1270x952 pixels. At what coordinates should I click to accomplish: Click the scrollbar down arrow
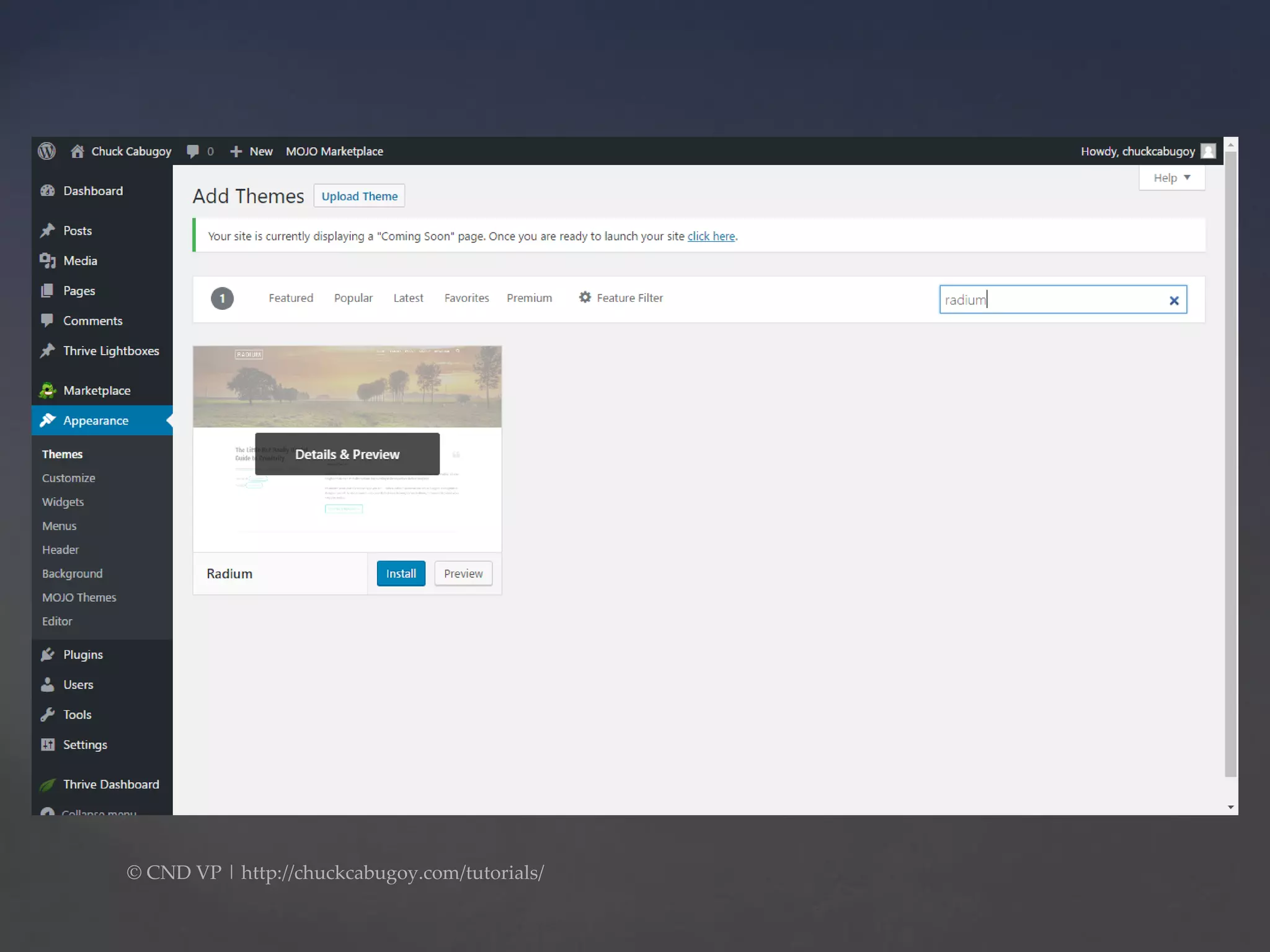pyautogui.click(x=1231, y=807)
